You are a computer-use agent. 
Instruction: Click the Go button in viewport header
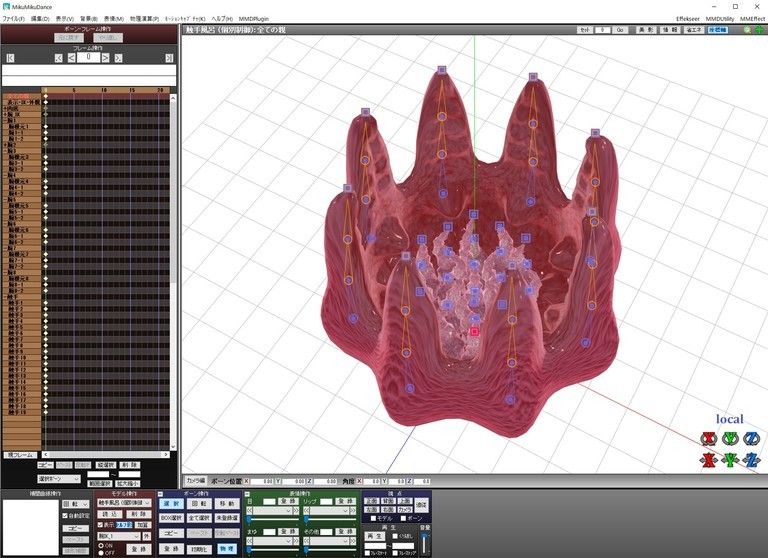point(620,30)
